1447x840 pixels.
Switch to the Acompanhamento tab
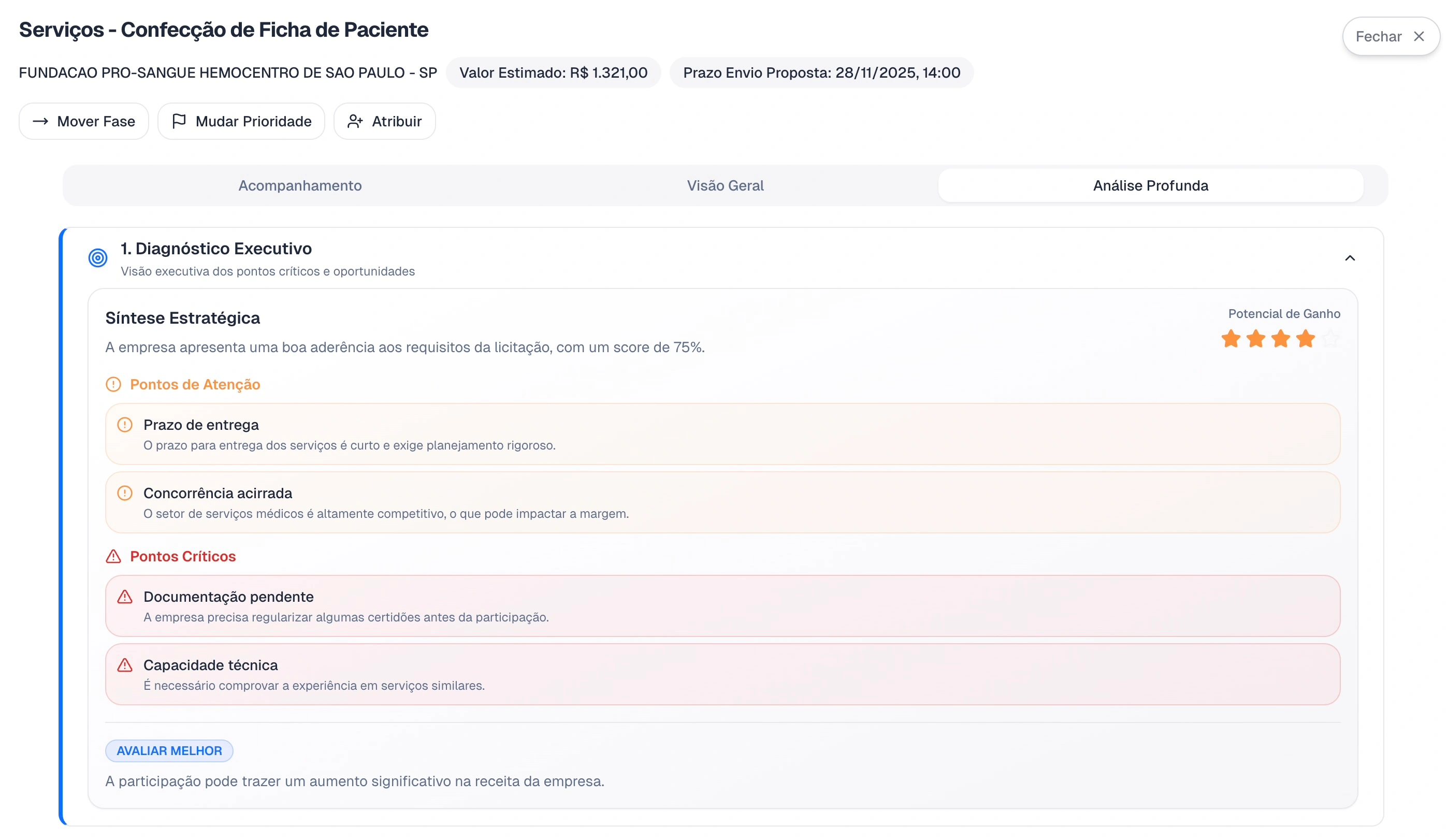point(300,185)
